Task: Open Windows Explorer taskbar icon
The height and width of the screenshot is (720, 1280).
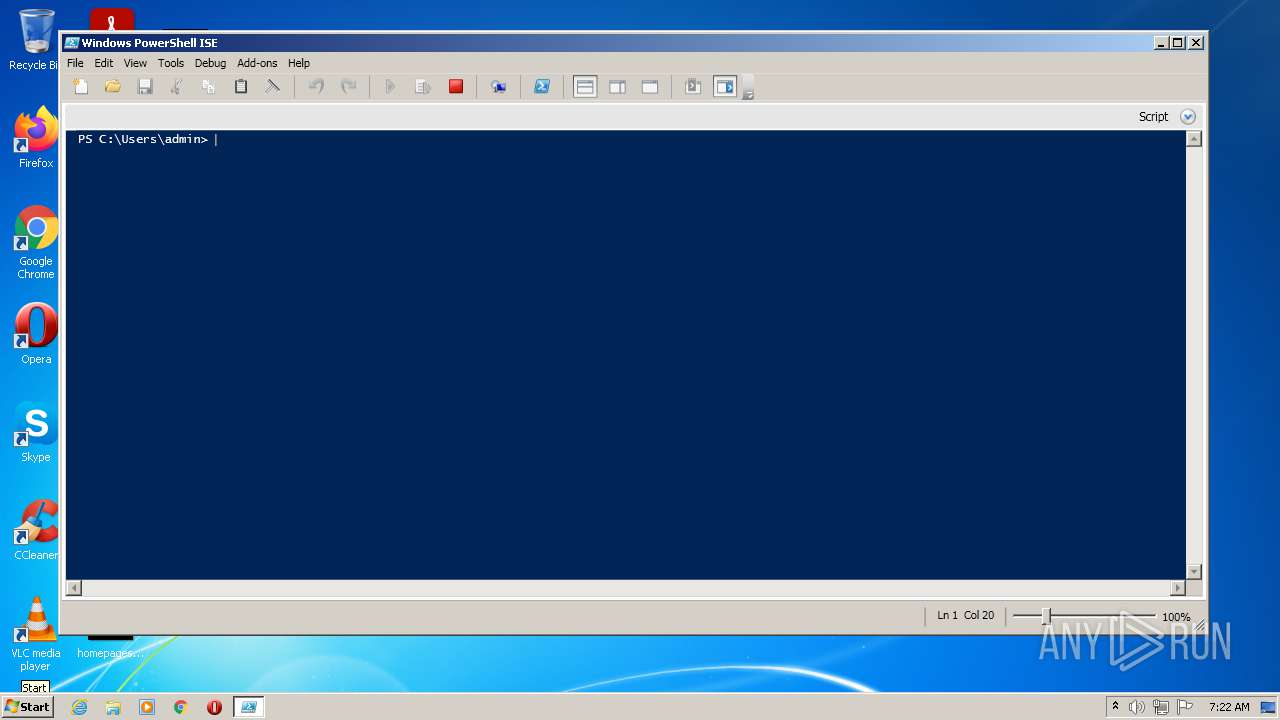Action: [x=113, y=707]
